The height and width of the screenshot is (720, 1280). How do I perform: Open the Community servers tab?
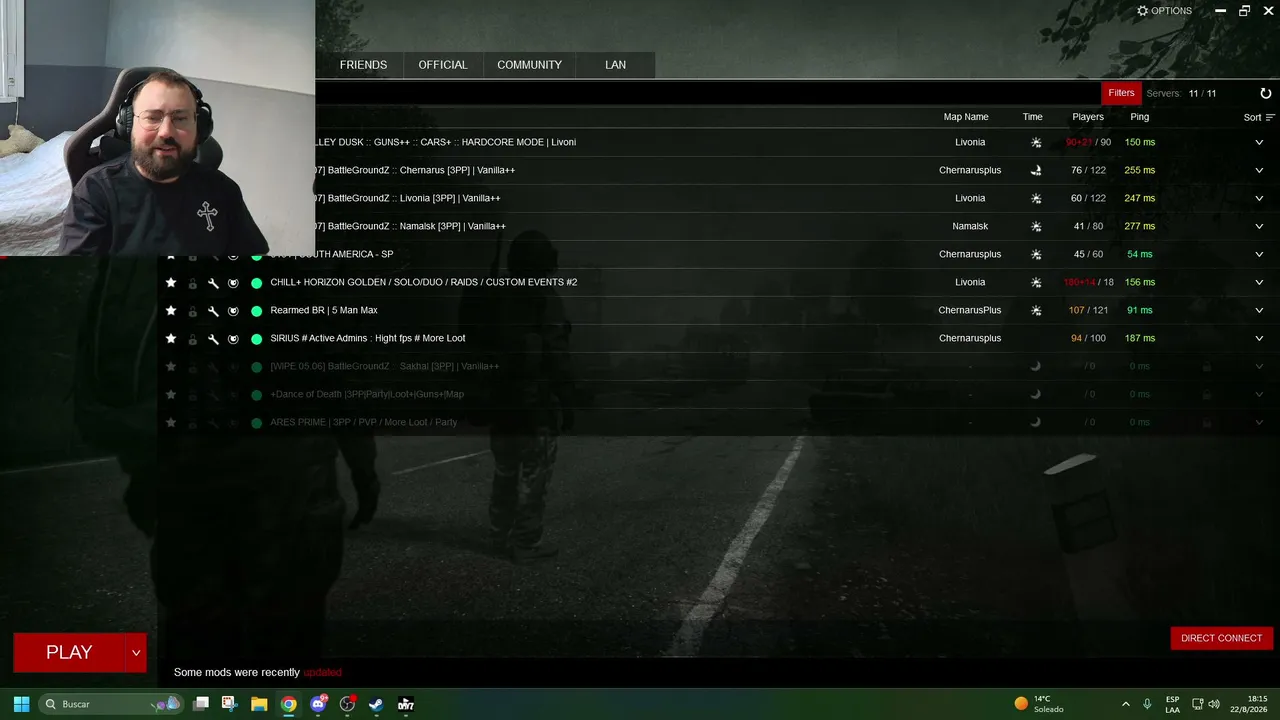click(529, 65)
